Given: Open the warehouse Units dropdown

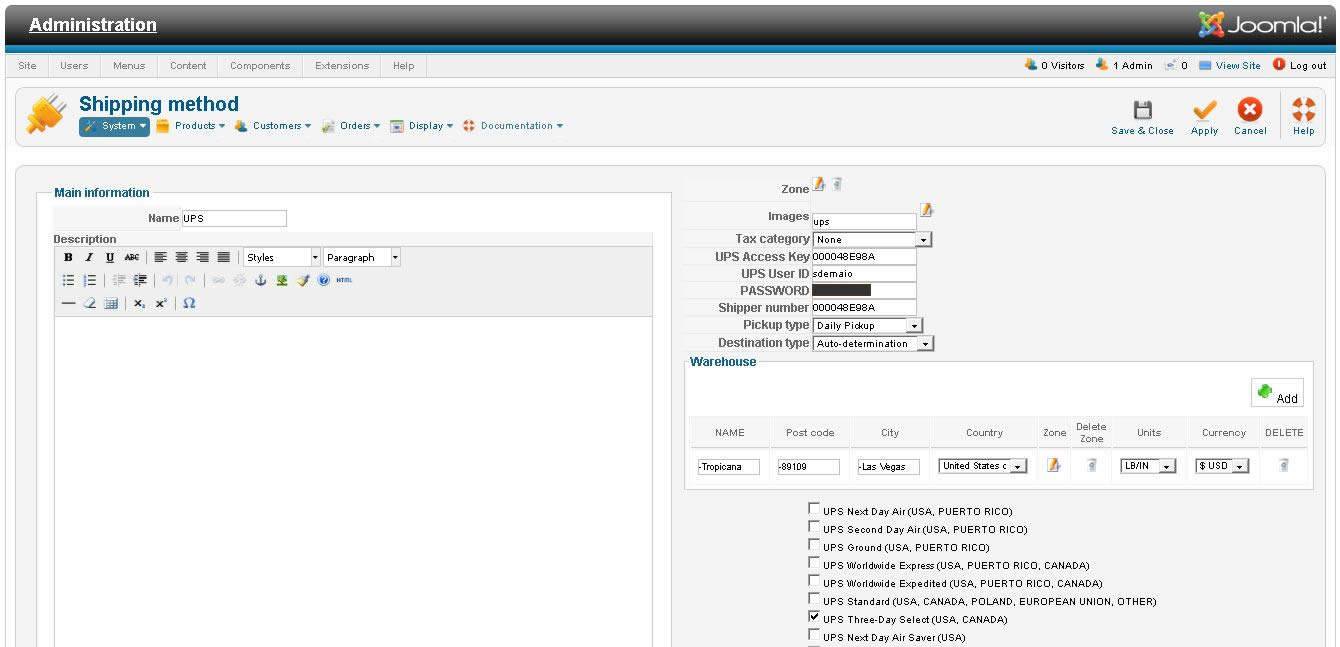Looking at the screenshot, I should tap(1148, 466).
